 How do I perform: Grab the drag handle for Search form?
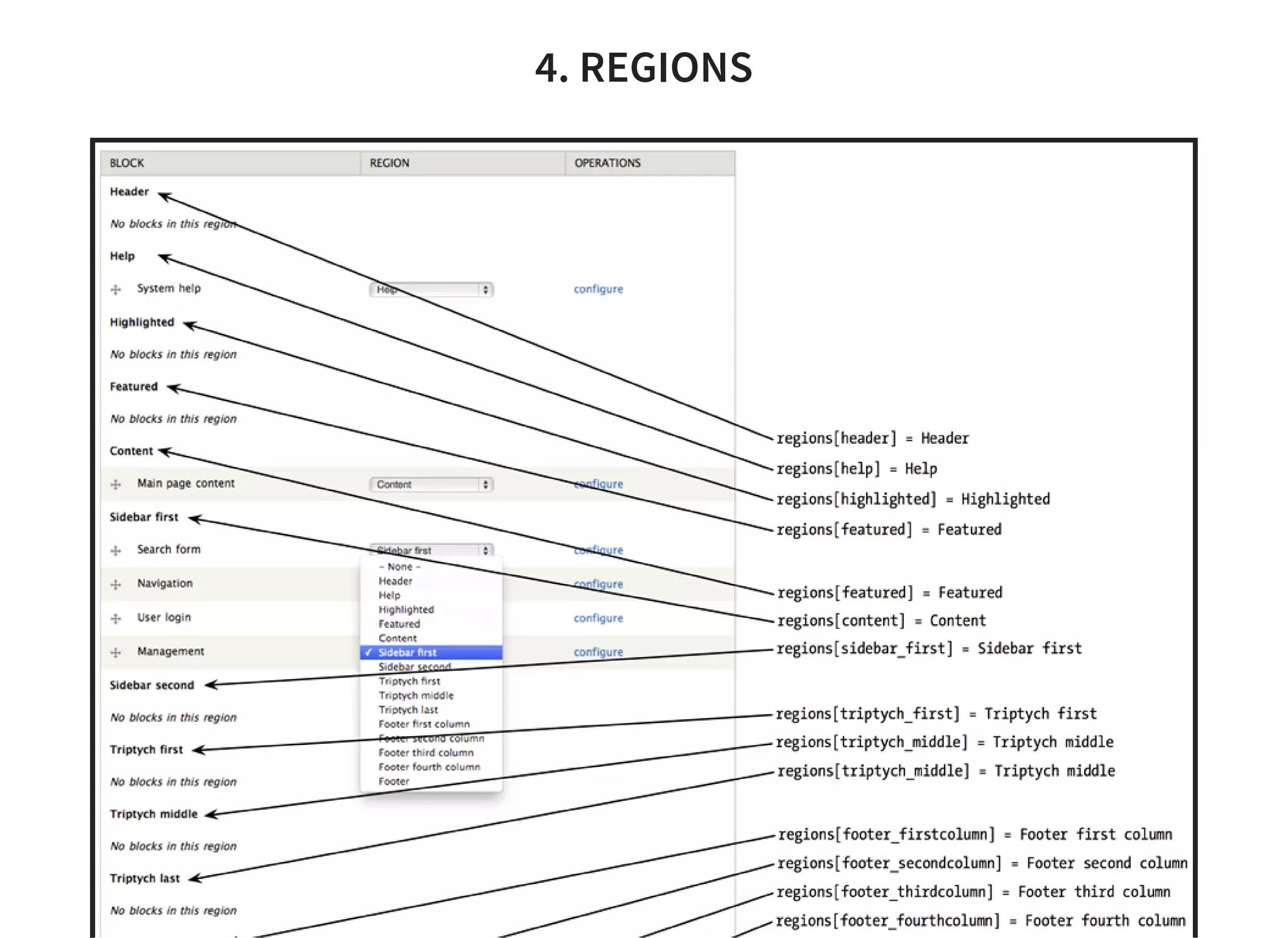[x=116, y=551]
